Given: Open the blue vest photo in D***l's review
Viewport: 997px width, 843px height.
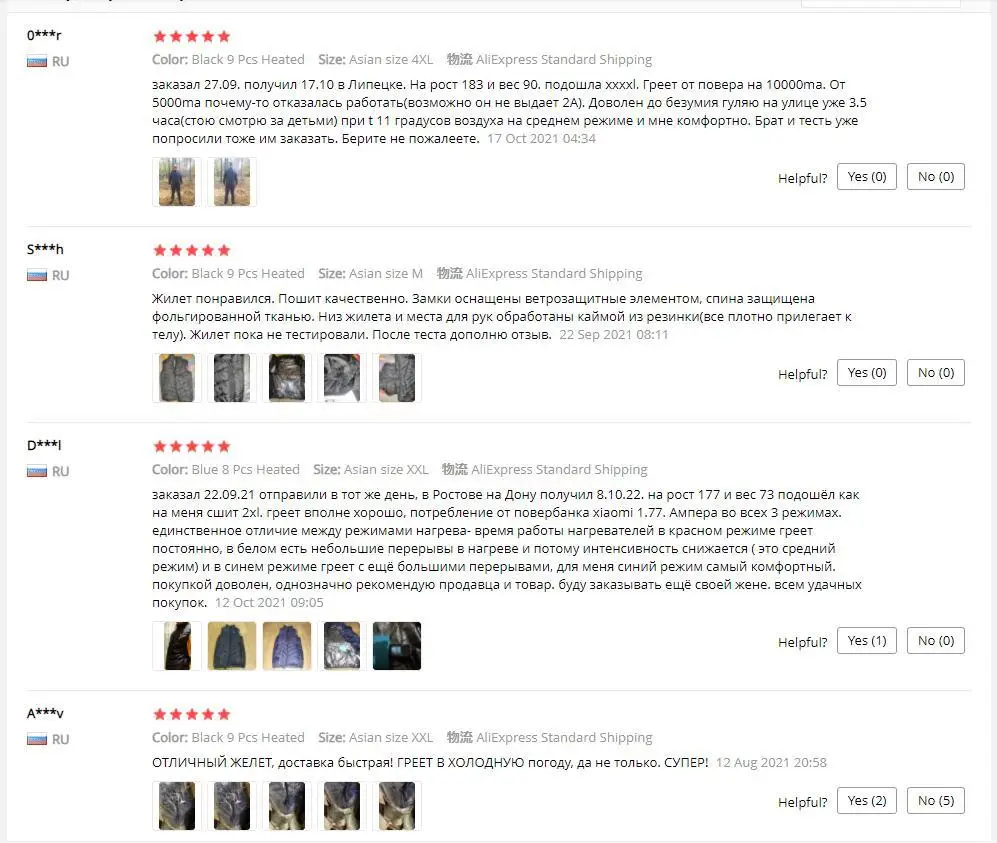Looking at the screenshot, I should 287,646.
